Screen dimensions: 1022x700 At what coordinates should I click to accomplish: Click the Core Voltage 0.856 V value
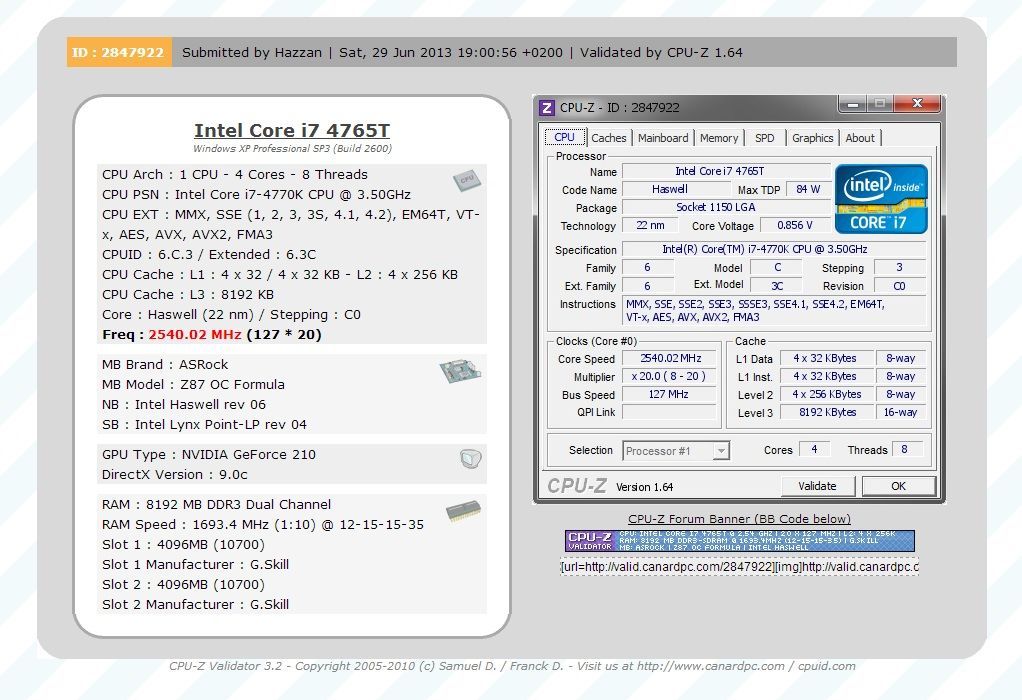point(795,225)
